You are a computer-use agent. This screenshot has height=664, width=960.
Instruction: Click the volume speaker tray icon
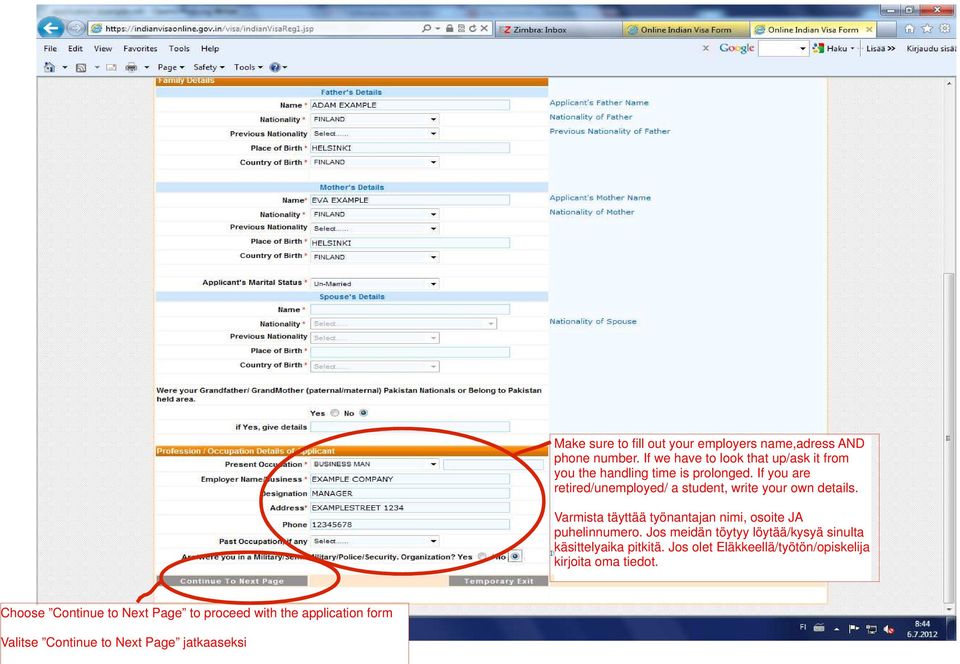click(x=889, y=629)
